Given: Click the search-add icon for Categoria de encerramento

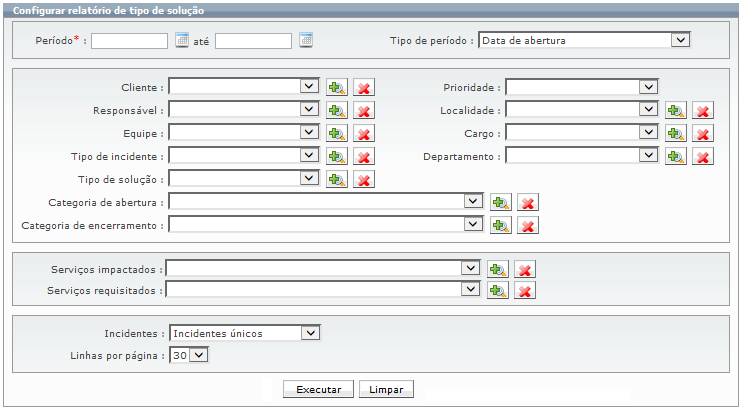Looking at the screenshot, I should click(500, 225).
